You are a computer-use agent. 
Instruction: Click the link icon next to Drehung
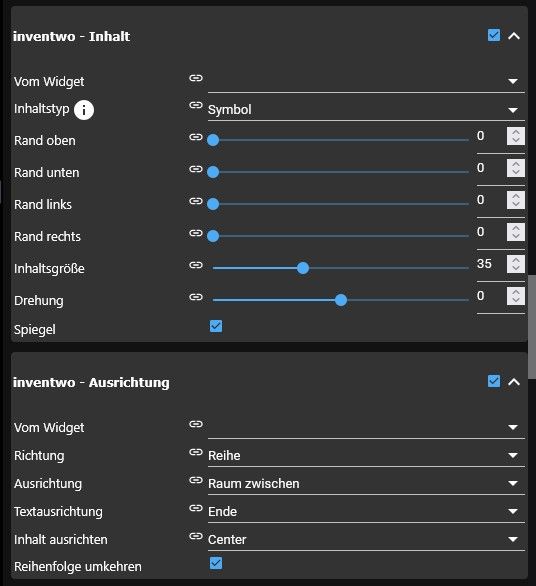195,297
